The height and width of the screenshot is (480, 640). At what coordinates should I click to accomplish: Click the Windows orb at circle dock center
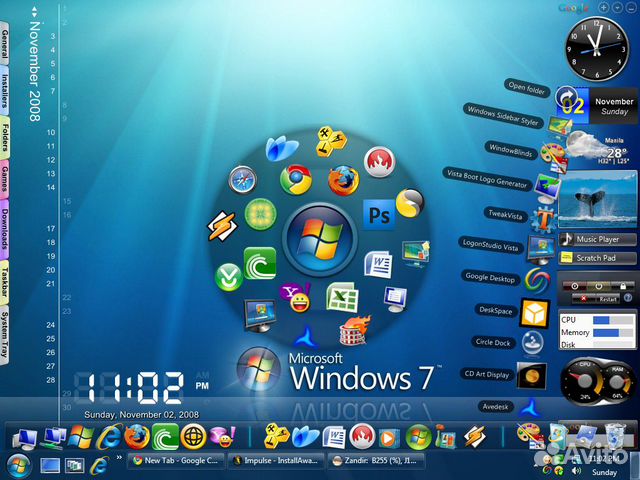click(320, 241)
